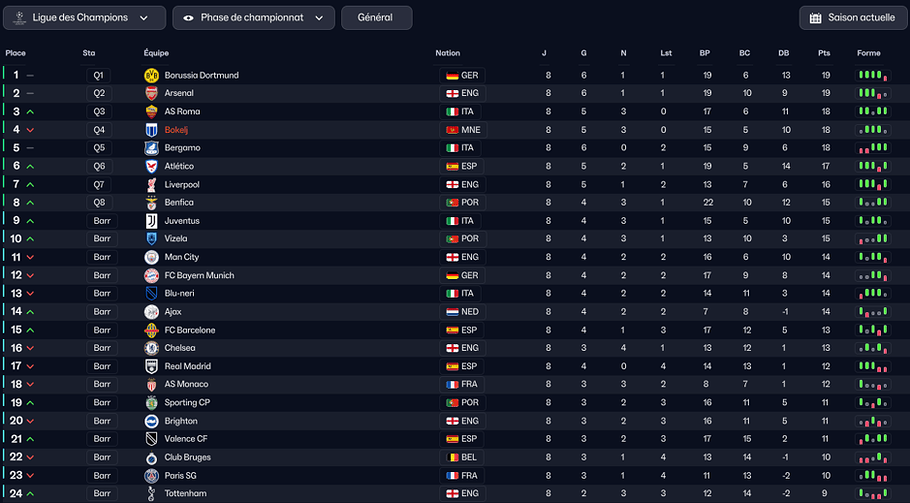Click the Chelsea club badge
Viewport: 910px width, 503px height.
click(151, 348)
